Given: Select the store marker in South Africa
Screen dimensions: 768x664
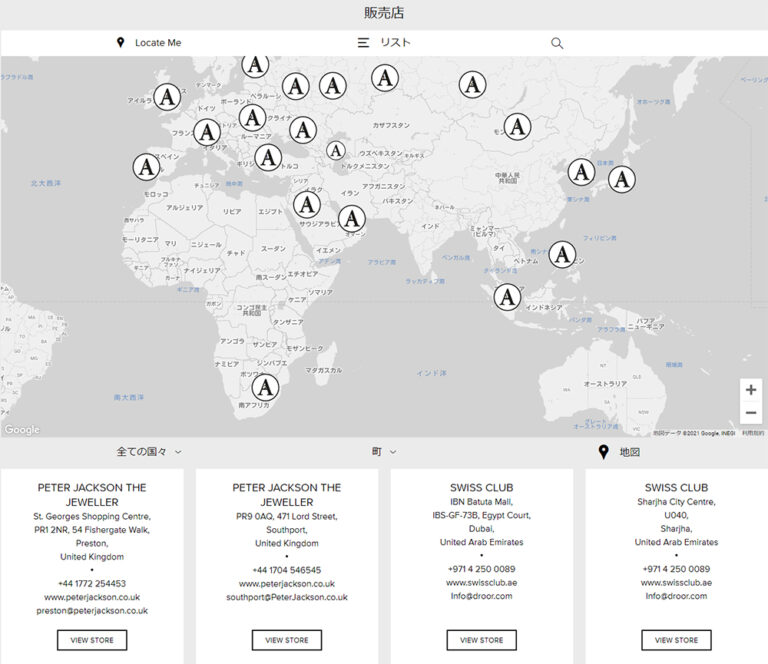Looking at the screenshot, I should point(265,387).
